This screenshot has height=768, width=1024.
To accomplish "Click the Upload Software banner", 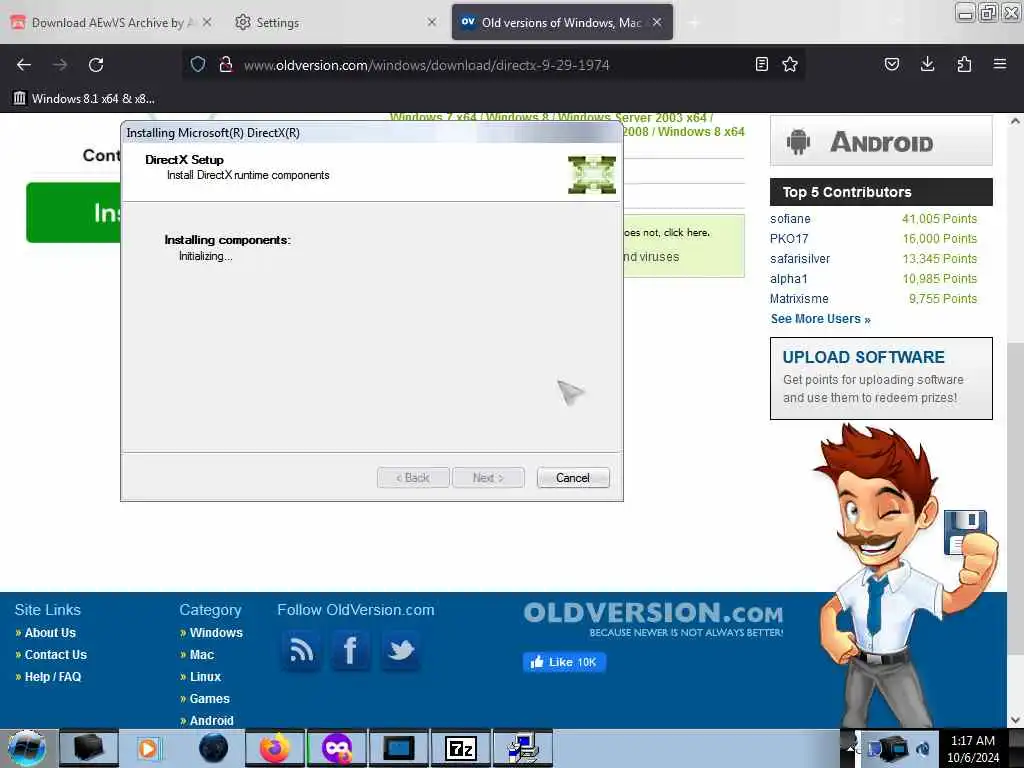I will tap(881, 378).
